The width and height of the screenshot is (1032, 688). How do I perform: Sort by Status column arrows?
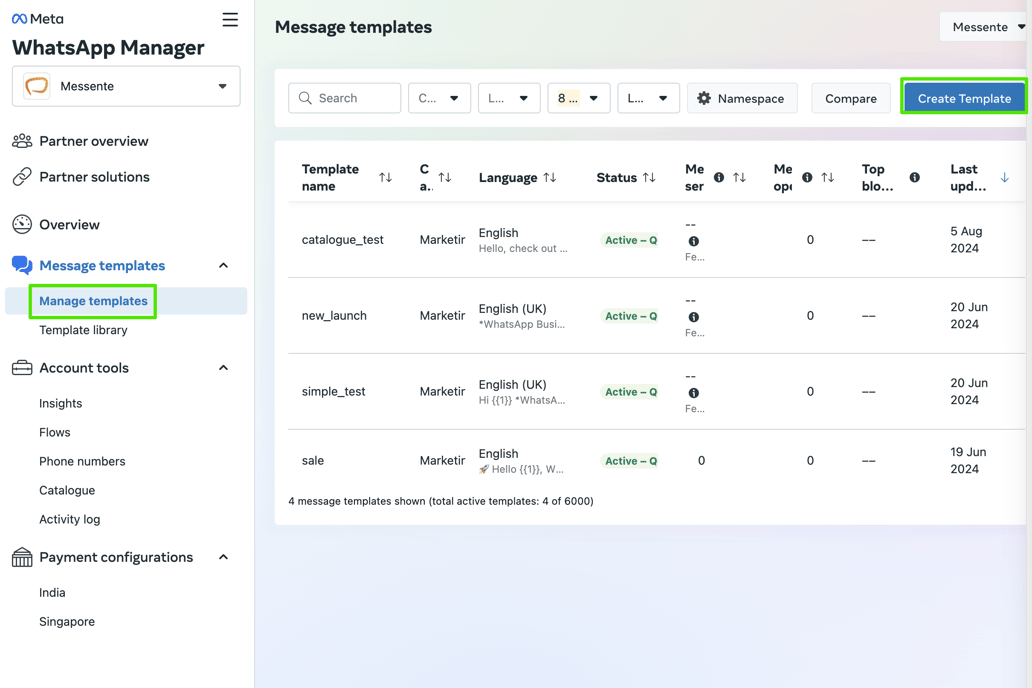pos(649,178)
